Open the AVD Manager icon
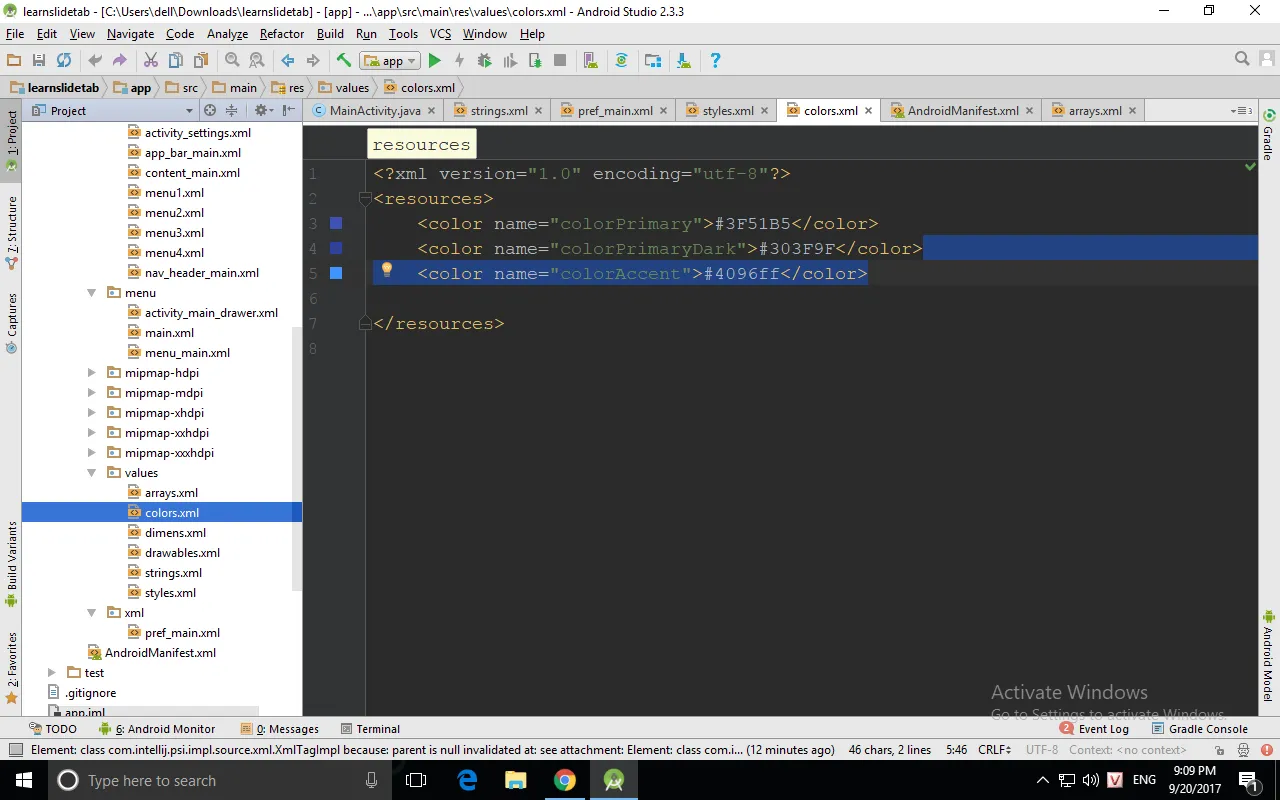The height and width of the screenshot is (800, 1280). click(590, 61)
